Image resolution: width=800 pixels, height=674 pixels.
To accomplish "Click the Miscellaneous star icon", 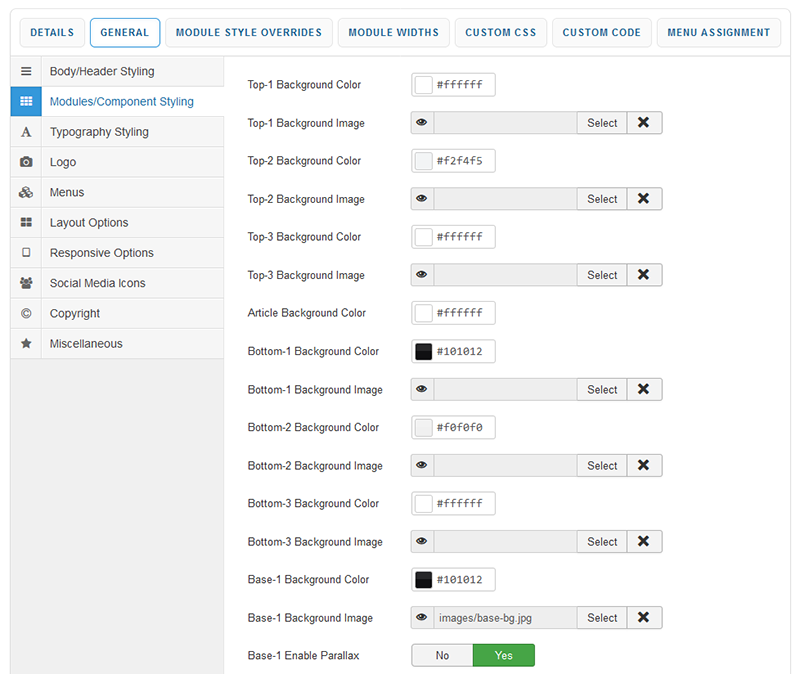I will [26, 343].
